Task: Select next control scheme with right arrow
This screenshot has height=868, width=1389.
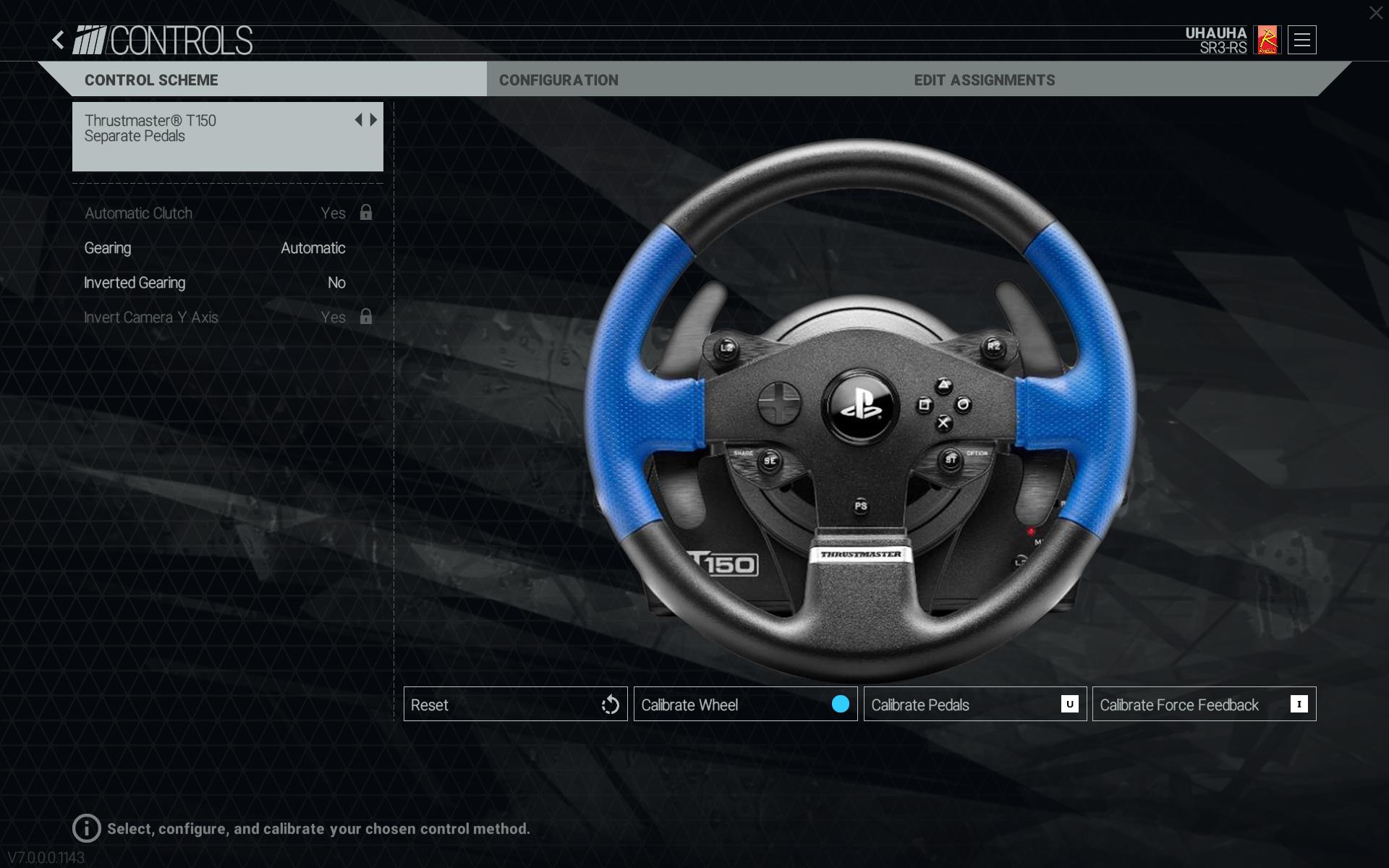Action: pyautogui.click(x=374, y=120)
